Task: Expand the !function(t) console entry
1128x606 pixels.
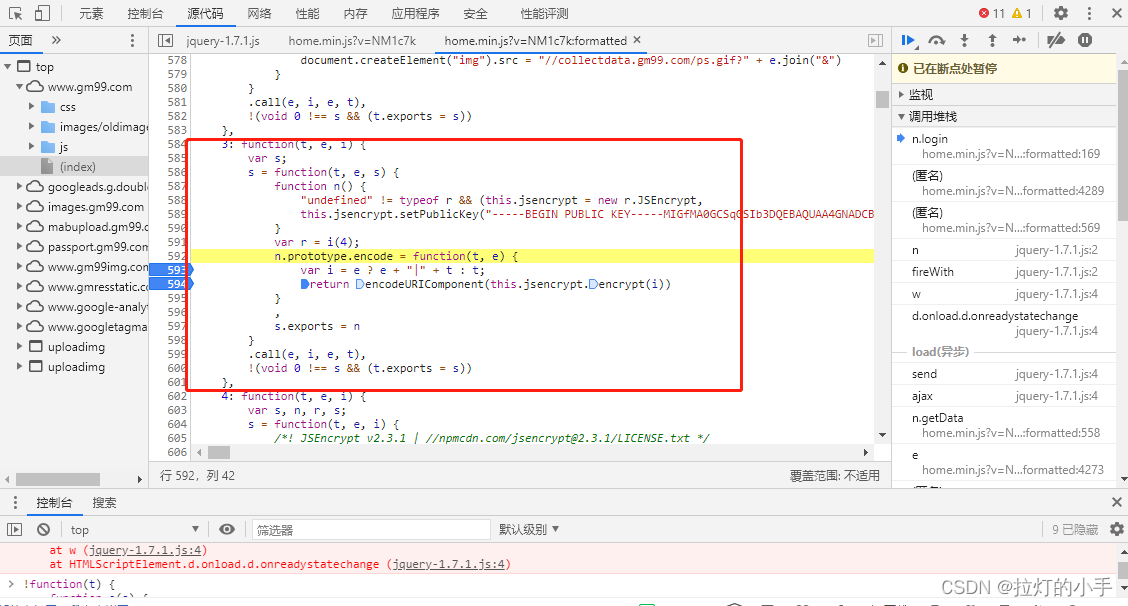Action: (10, 584)
